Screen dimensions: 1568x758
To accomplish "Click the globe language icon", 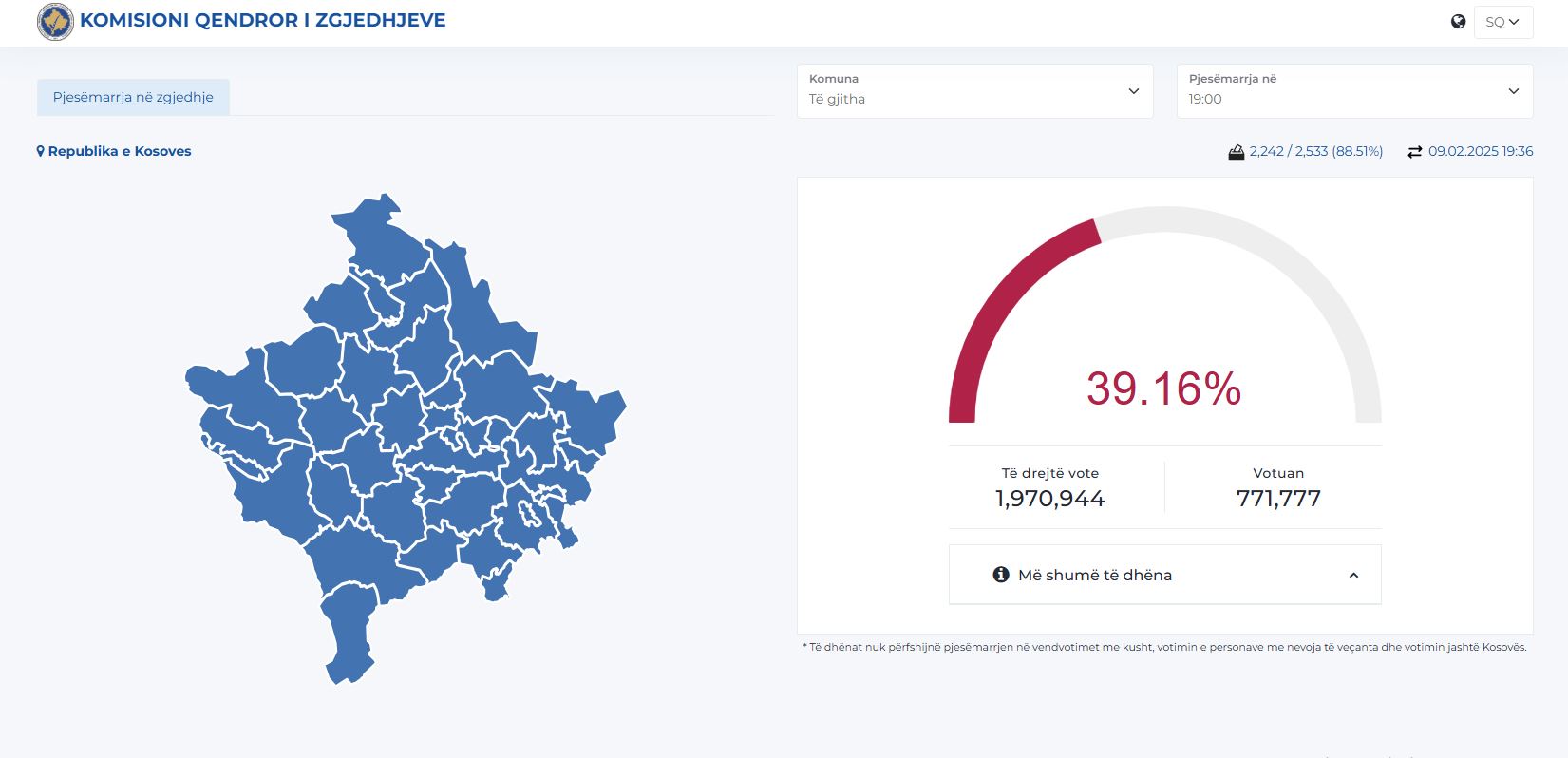I will click(x=1458, y=22).
